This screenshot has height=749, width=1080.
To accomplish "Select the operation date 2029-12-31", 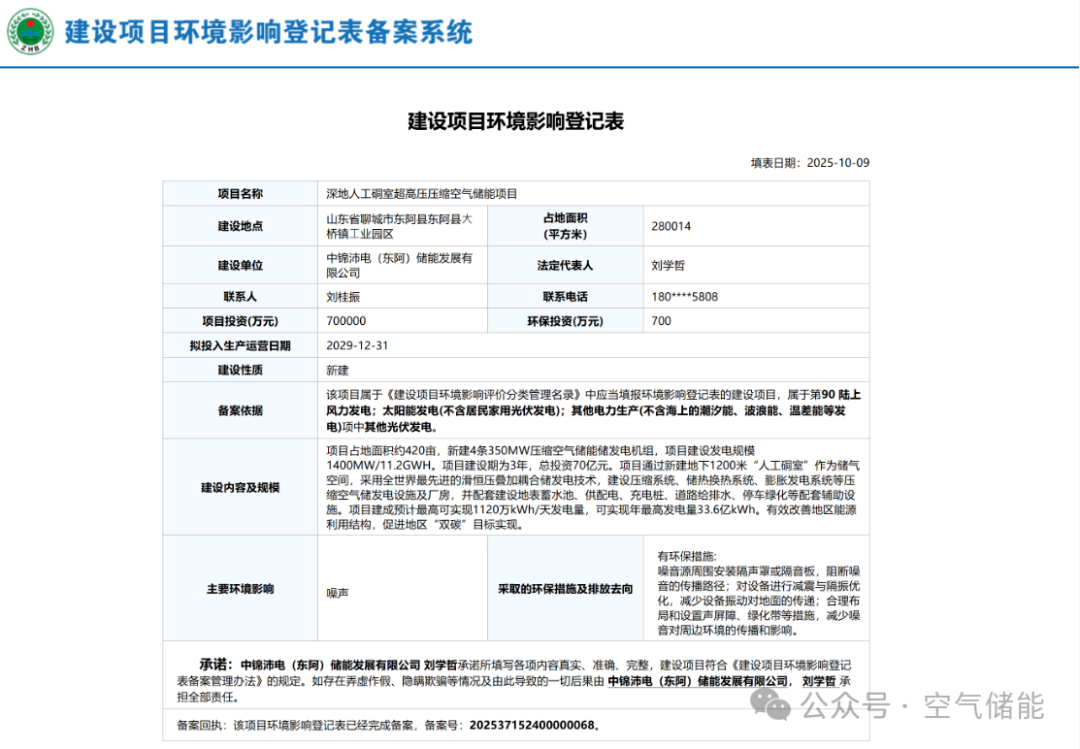I will point(357,345).
